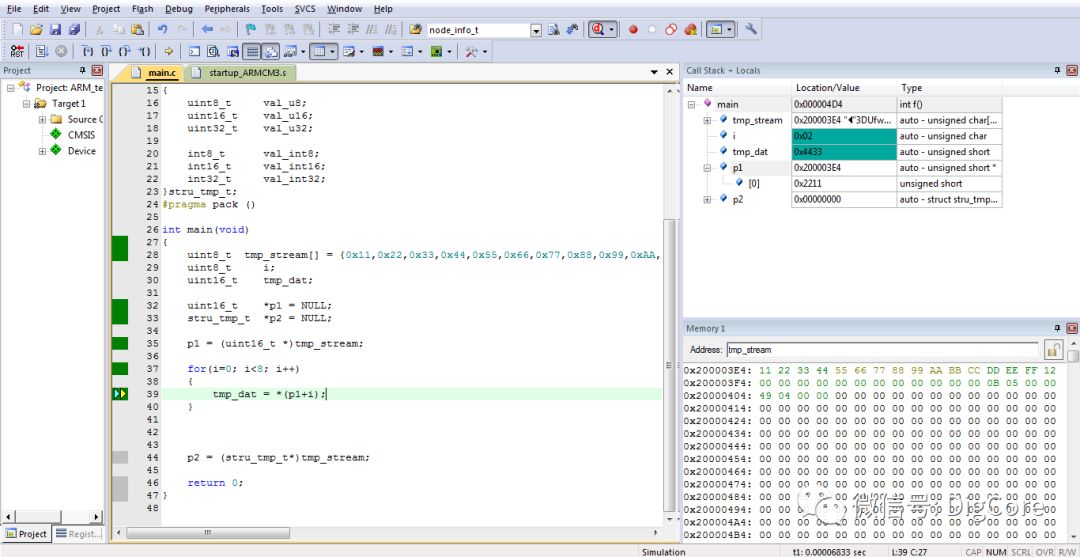Viewport: 1080px width, 557px height.
Task: Switch to the startup_ARMCM3.s tab
Action: (x=242, y=72)
